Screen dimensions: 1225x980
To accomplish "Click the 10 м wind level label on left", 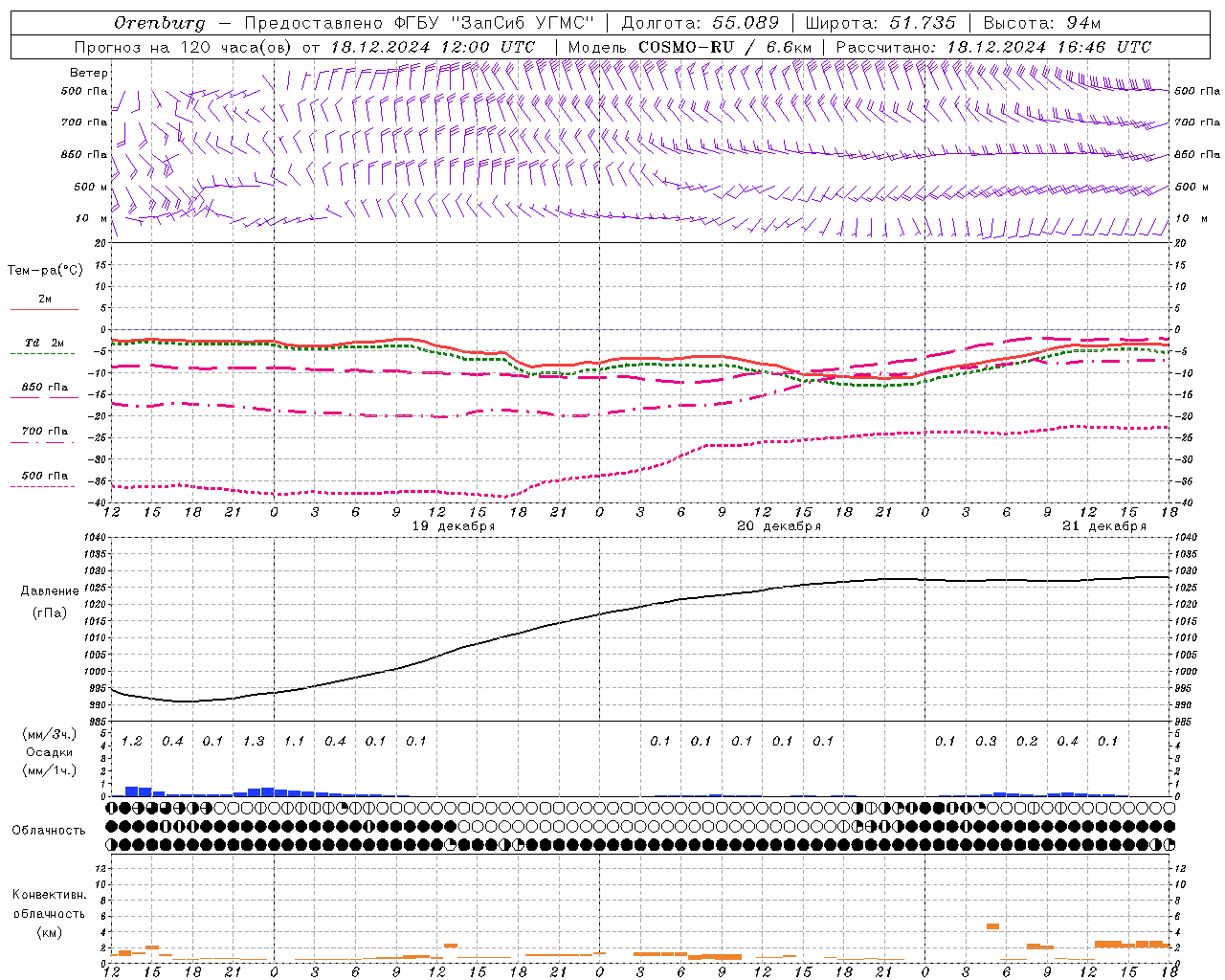I will [91, 218].
